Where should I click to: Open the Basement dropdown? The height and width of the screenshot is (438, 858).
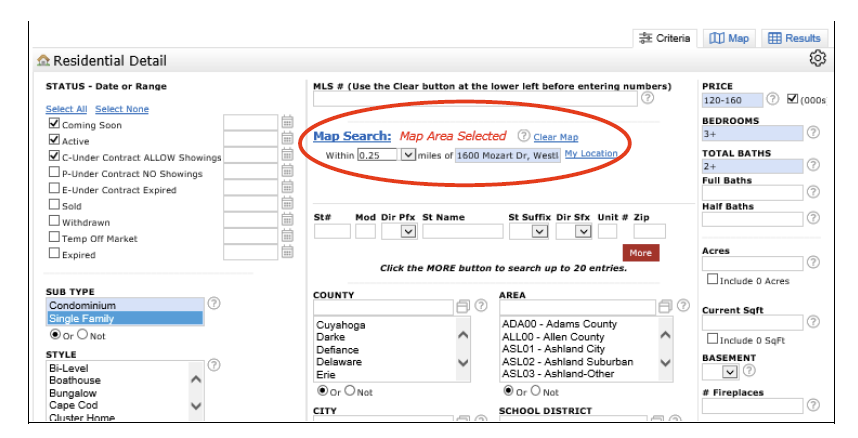point(729,372)
